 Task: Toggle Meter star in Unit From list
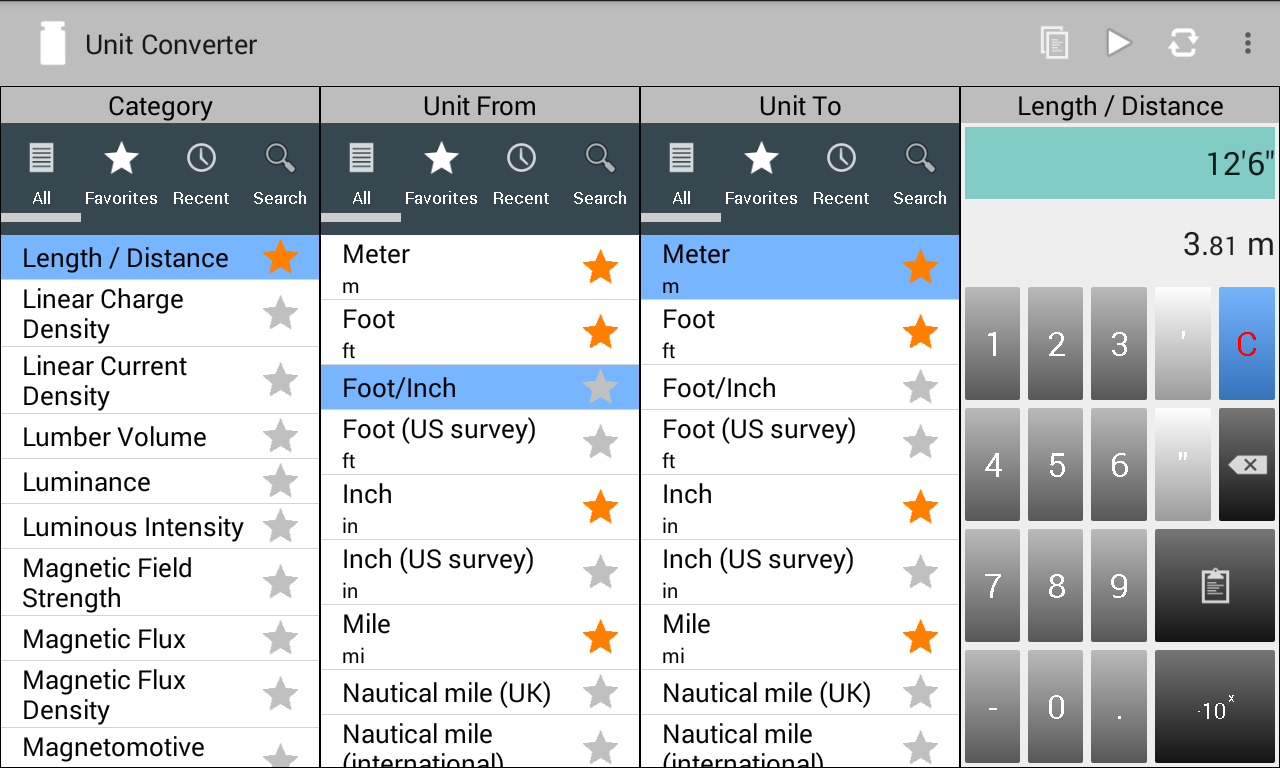point(600,267)
